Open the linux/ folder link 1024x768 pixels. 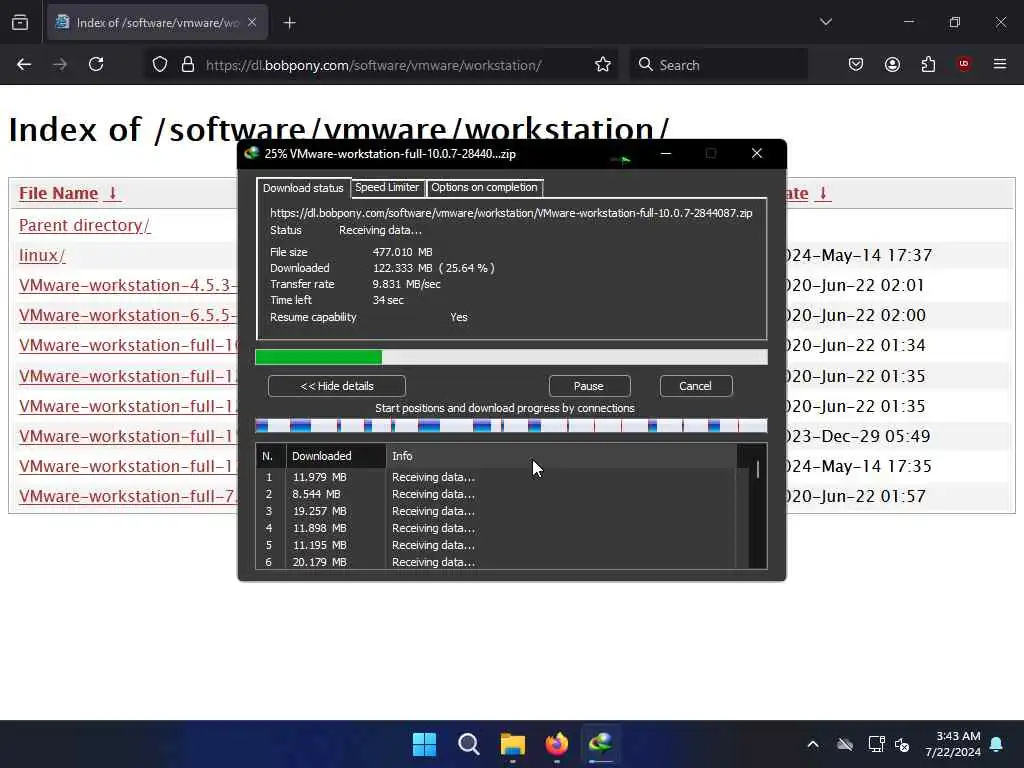(42, 255)
